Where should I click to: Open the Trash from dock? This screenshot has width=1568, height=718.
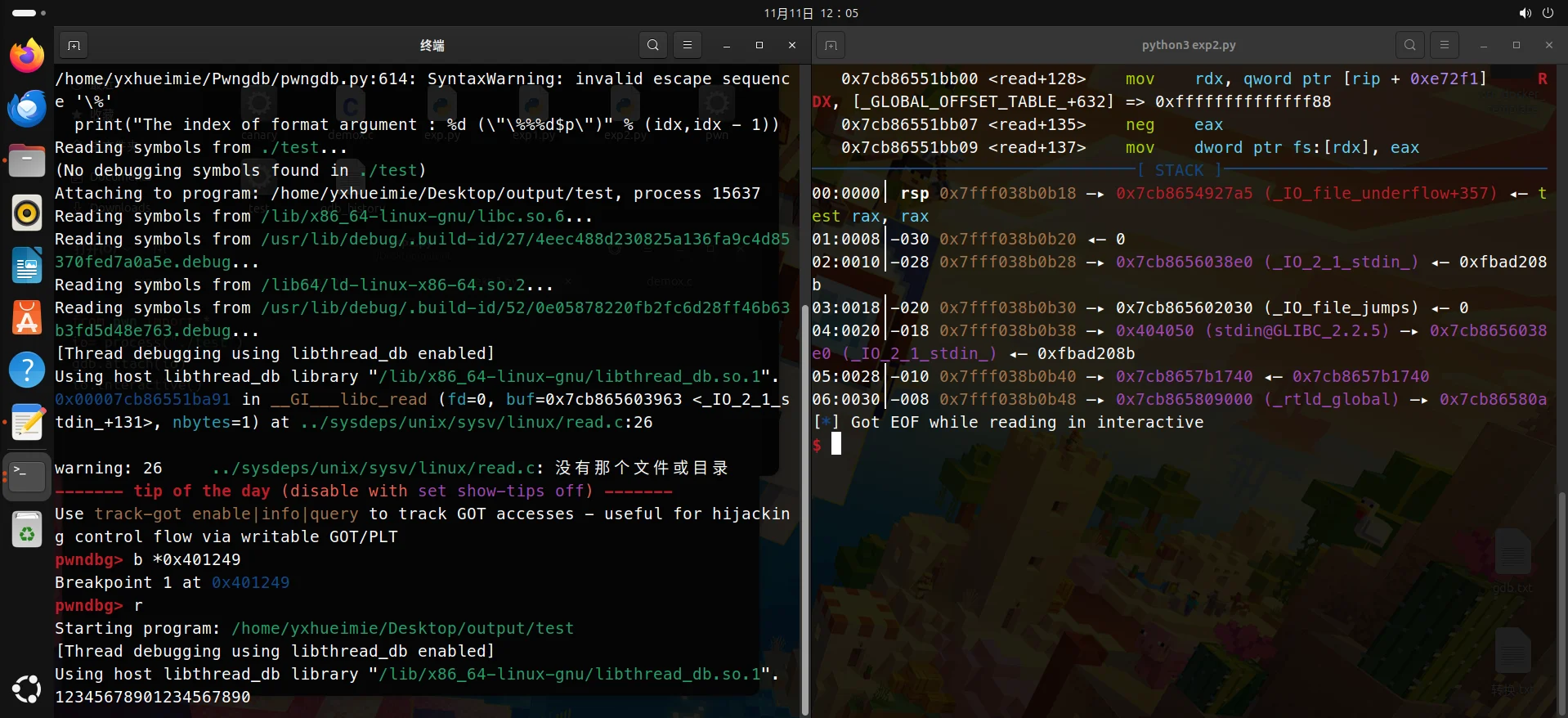coord(27,530)
